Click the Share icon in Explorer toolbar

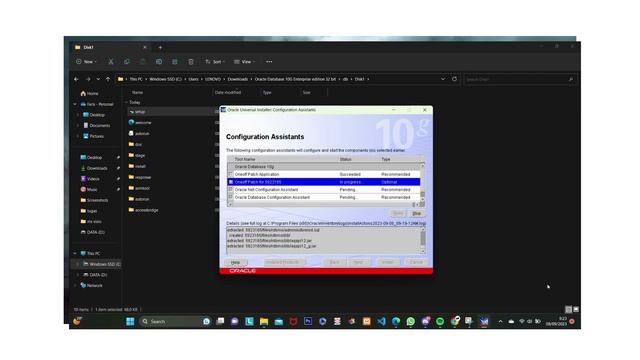coord(175,62)
